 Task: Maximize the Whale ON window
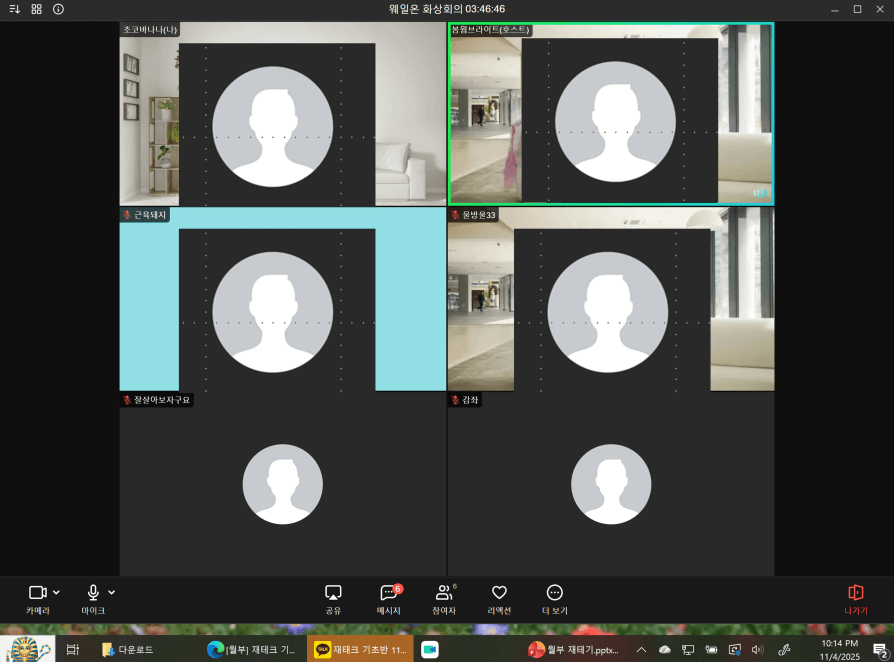click(x=857, y=9)
